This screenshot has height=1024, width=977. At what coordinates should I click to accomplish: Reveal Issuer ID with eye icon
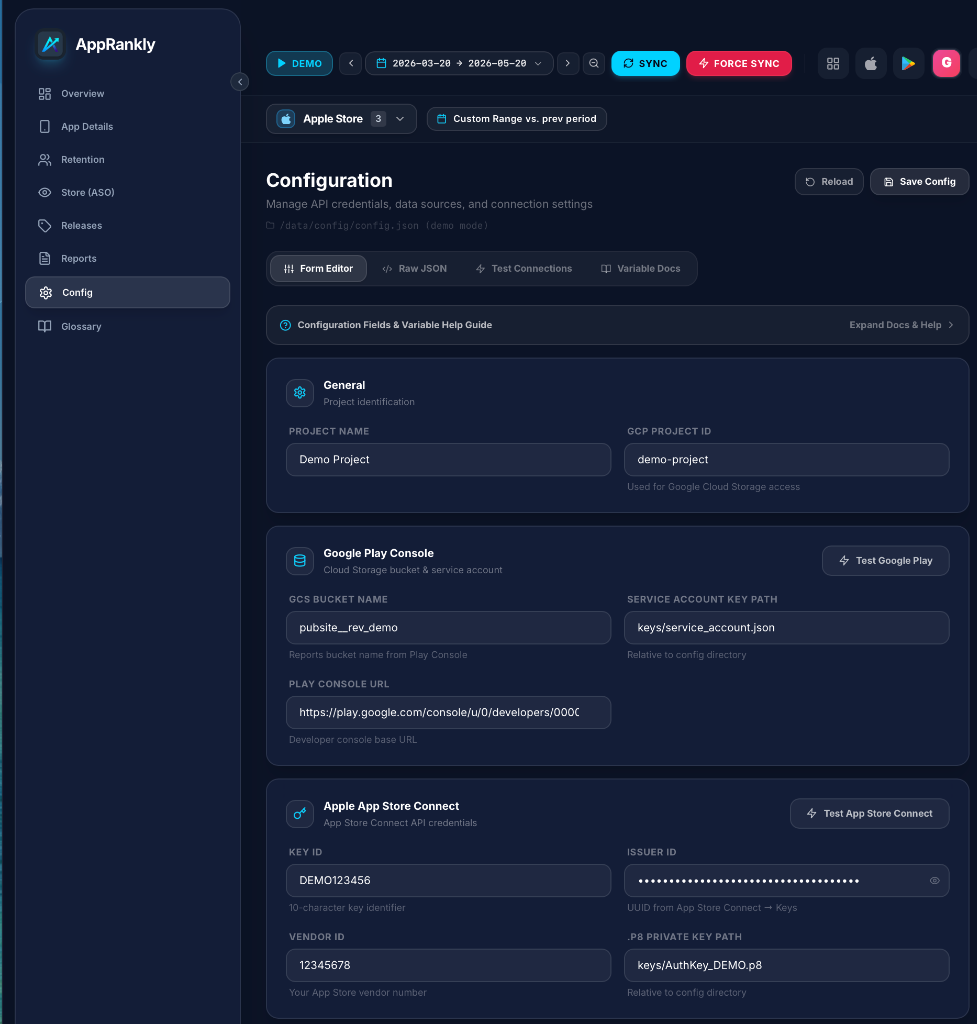(935, 880)
